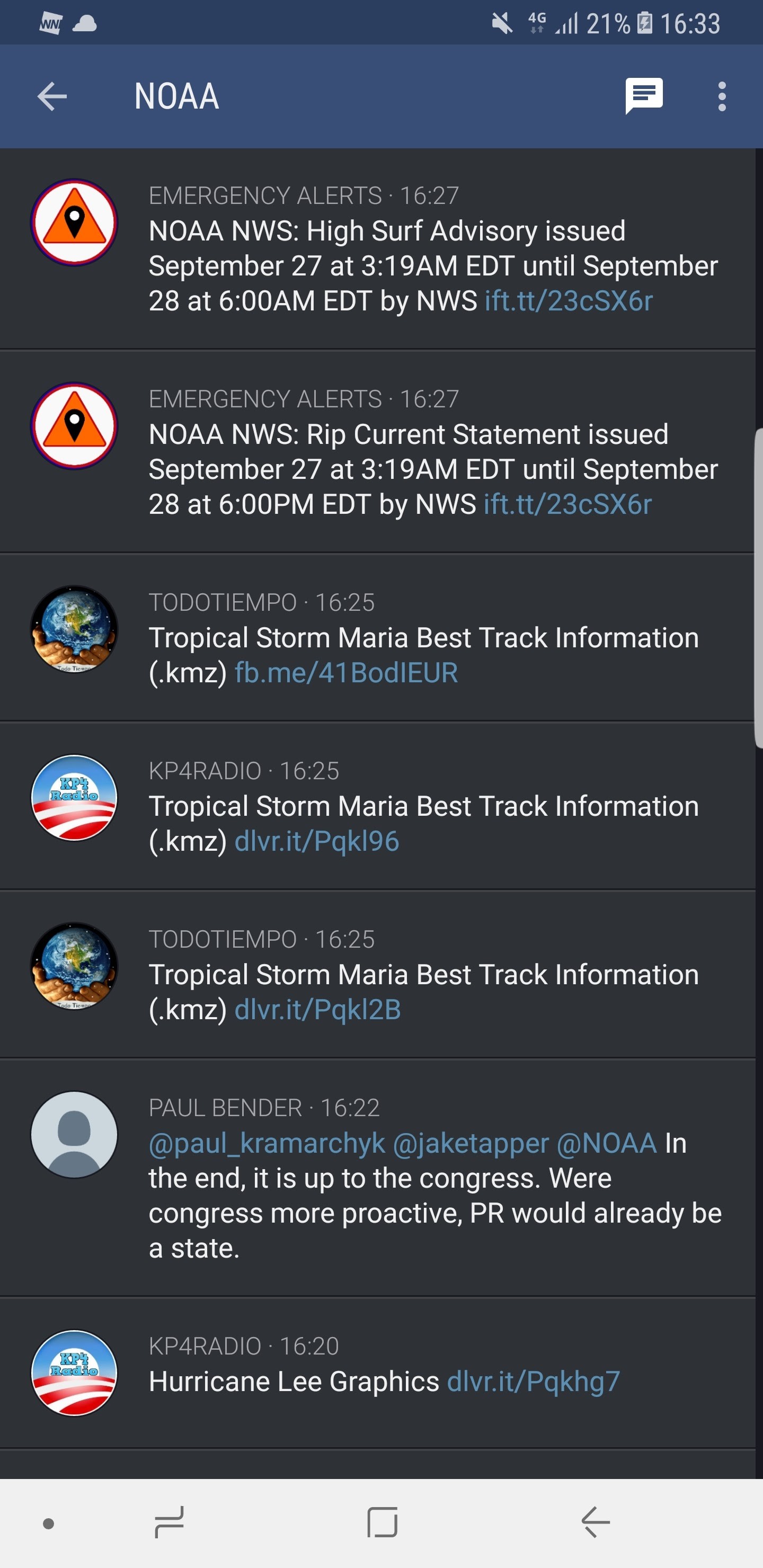Open dlvr.it/Pqkl96 link
The height and width of the screenshot is (1568, 763).
point(317,841)
